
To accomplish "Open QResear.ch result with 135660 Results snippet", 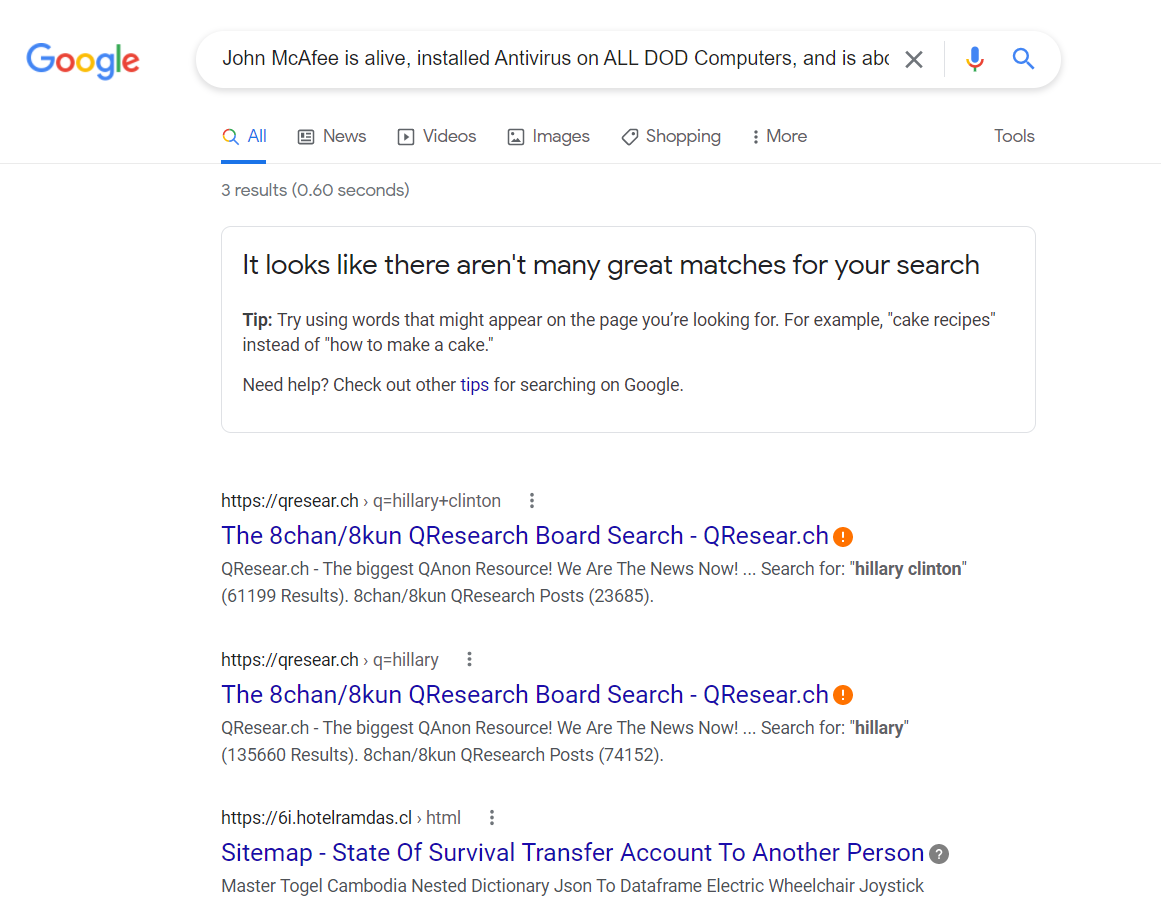I will click(x=525, y=694).
